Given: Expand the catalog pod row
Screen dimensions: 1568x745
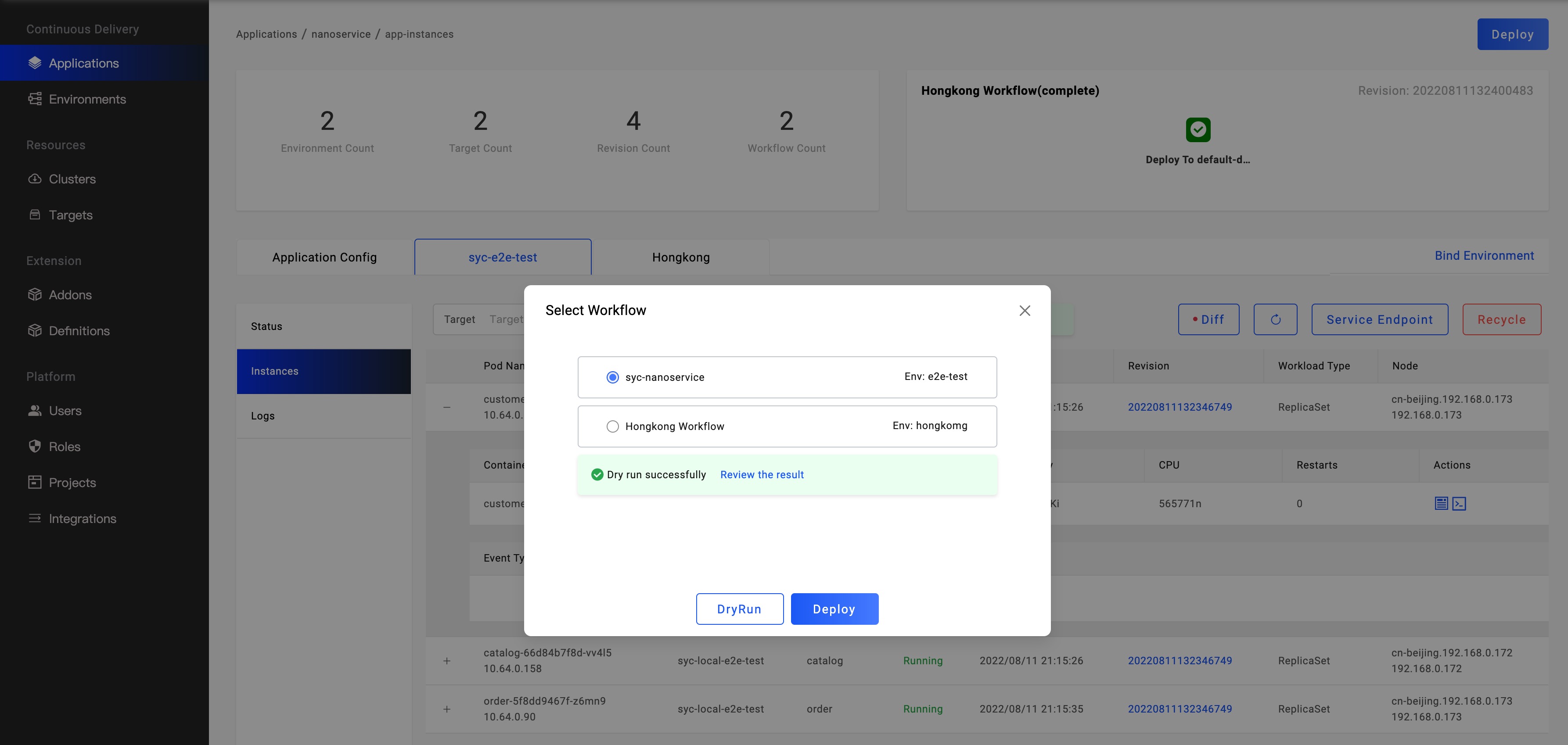Looking at the screenshot, I should (x=447, y=660).
